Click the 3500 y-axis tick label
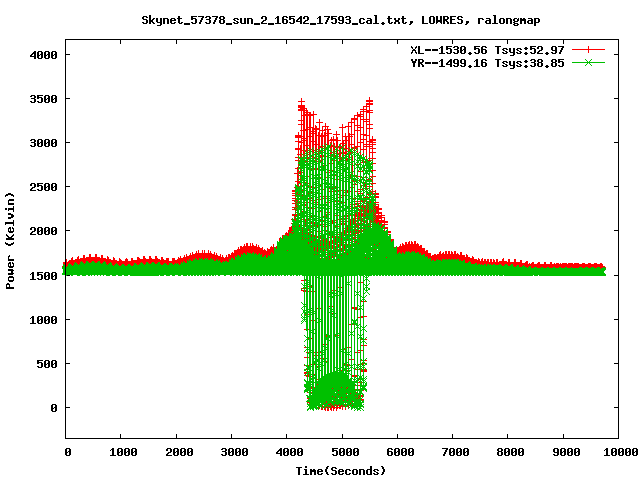The width and height of the screenshot is (640, 480). (x=44, y=99)
